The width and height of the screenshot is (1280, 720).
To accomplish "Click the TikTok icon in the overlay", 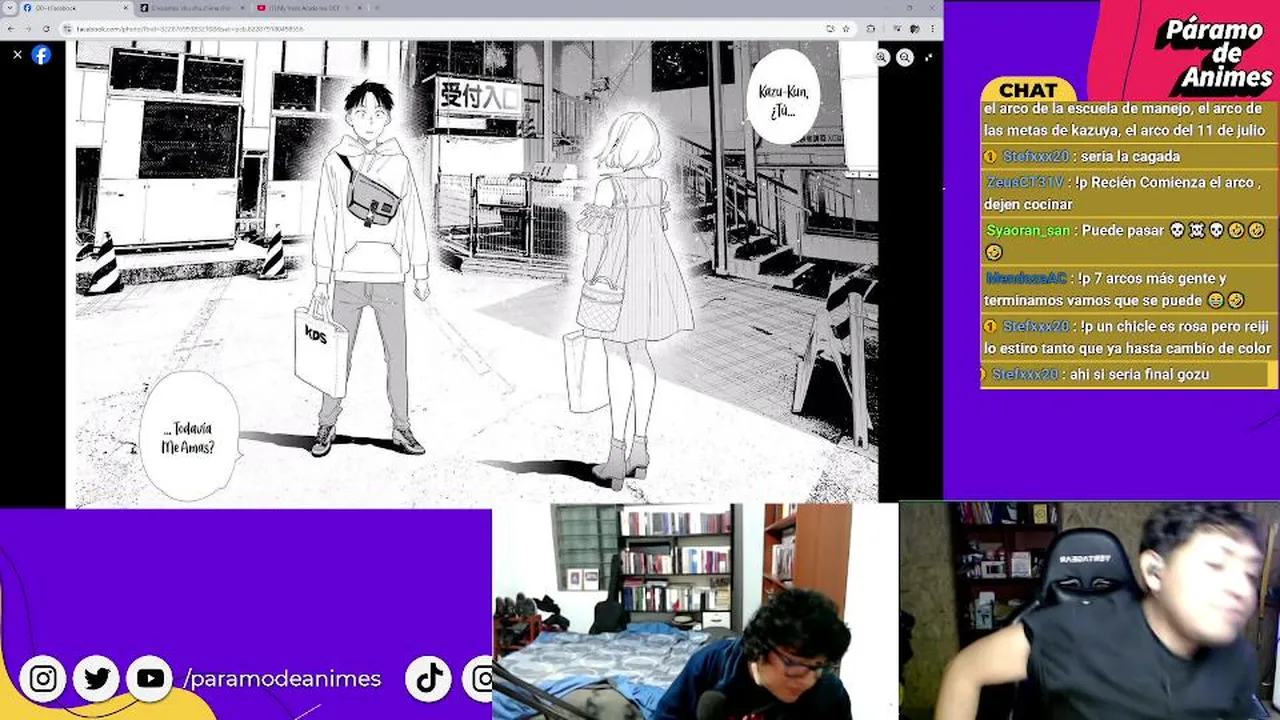I will (x=430, y=679).
